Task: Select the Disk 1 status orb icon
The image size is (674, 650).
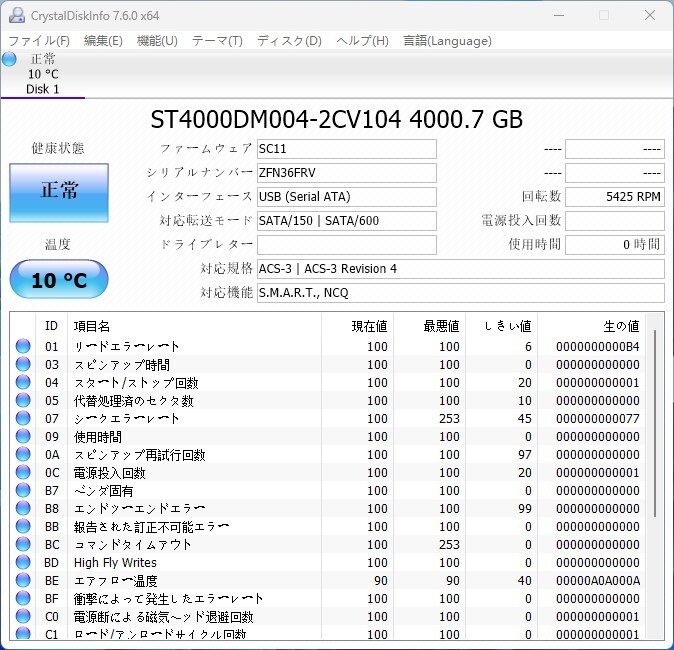Action: [9, 59]
